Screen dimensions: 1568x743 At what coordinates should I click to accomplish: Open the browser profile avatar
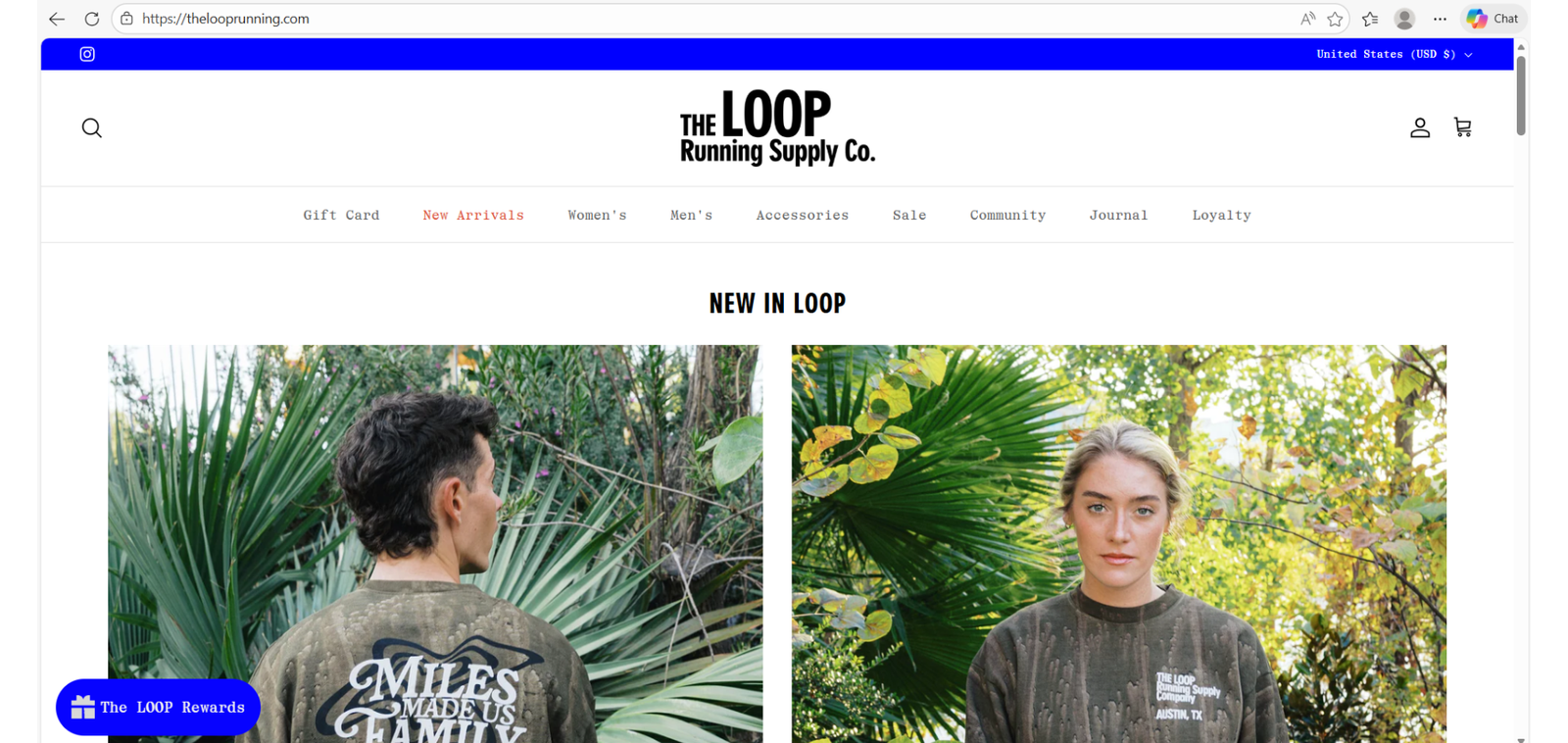click(x=1404, y=19)
